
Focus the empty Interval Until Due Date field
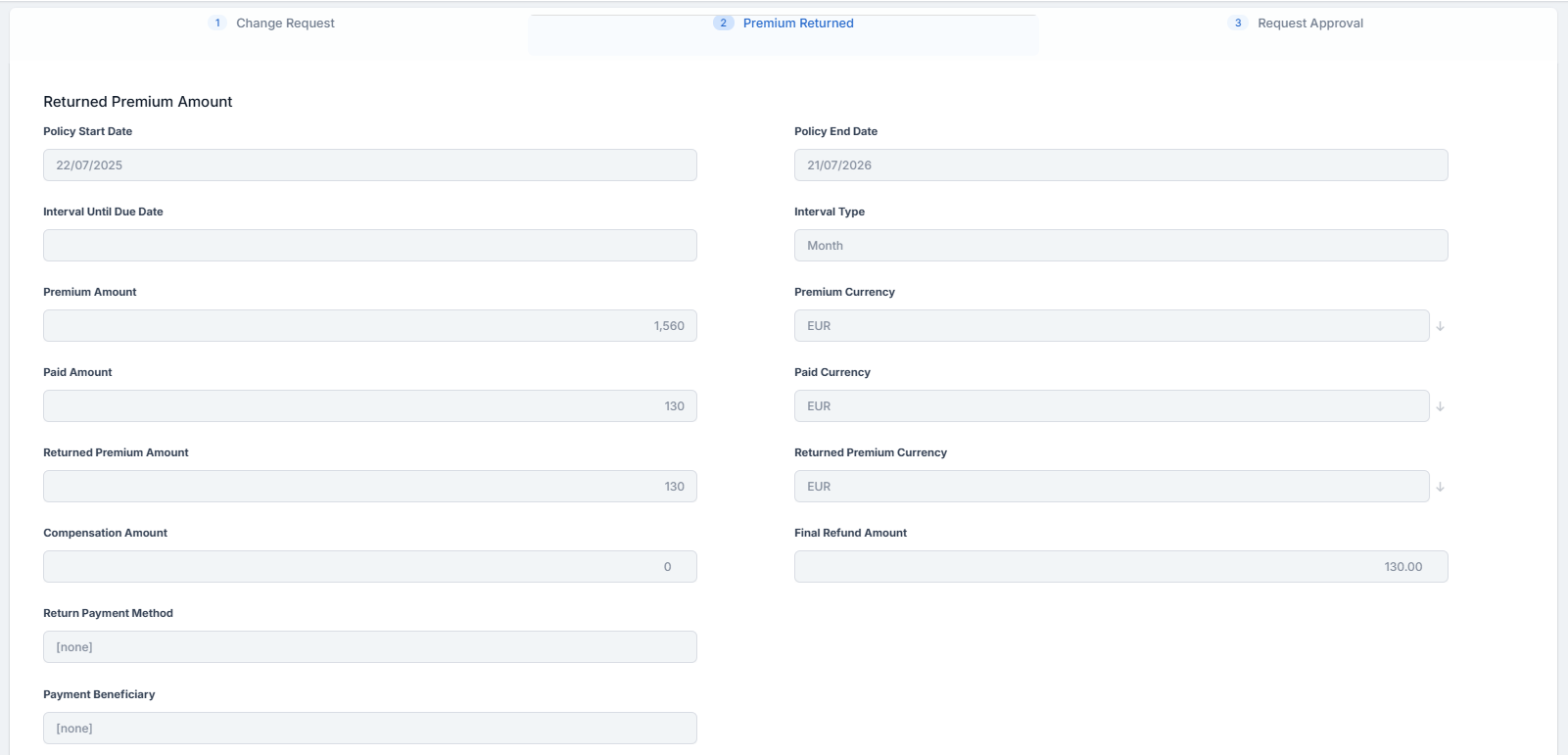(369, 246)
